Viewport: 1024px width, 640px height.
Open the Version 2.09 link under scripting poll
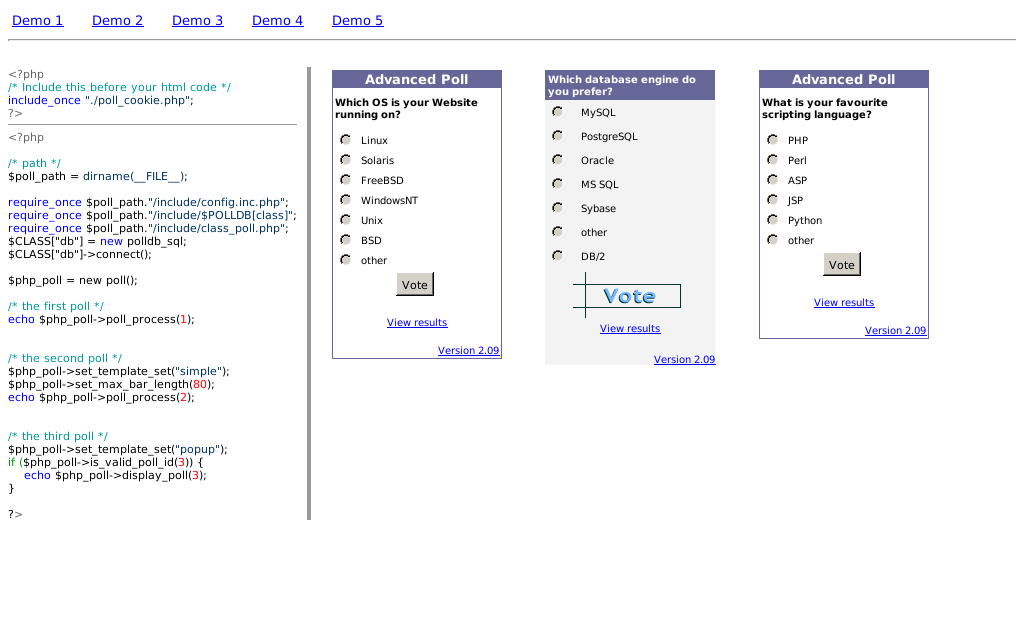tap(895, 330)
